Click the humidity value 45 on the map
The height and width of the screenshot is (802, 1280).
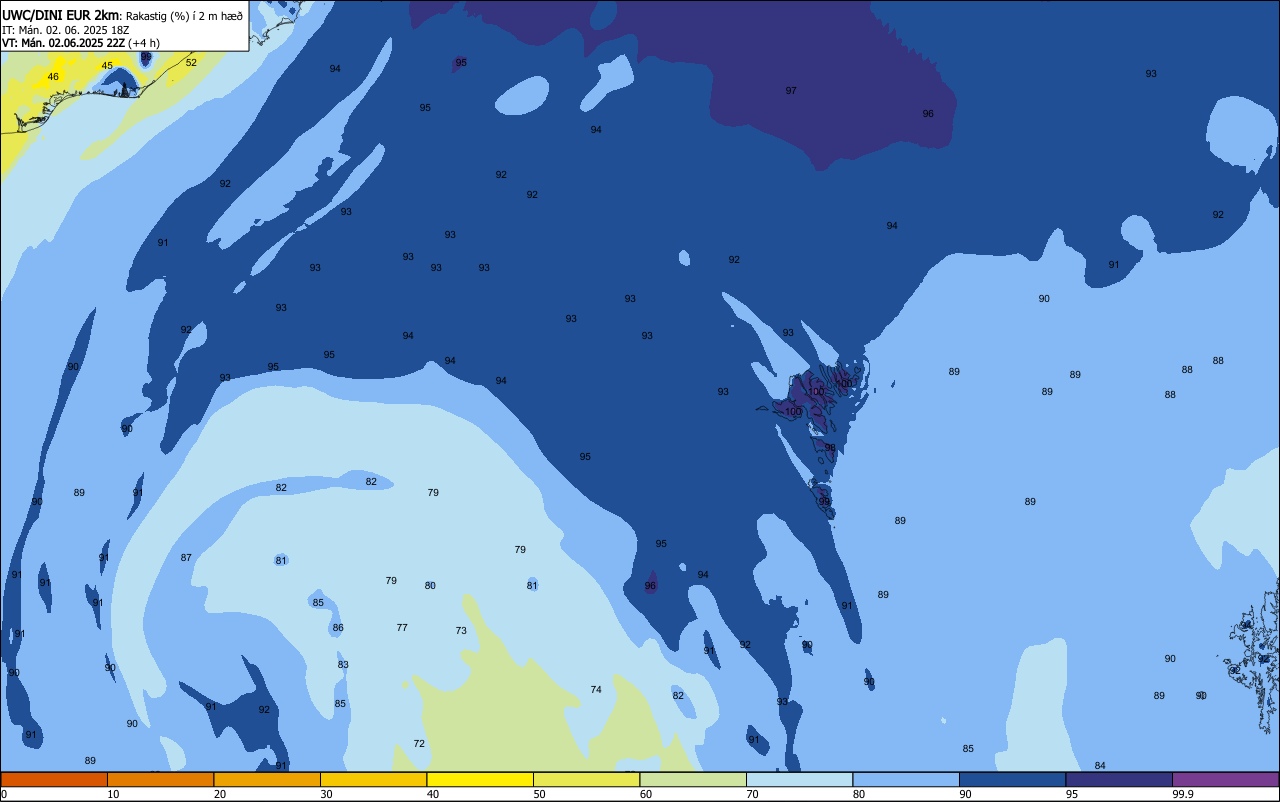coord(107,66)
